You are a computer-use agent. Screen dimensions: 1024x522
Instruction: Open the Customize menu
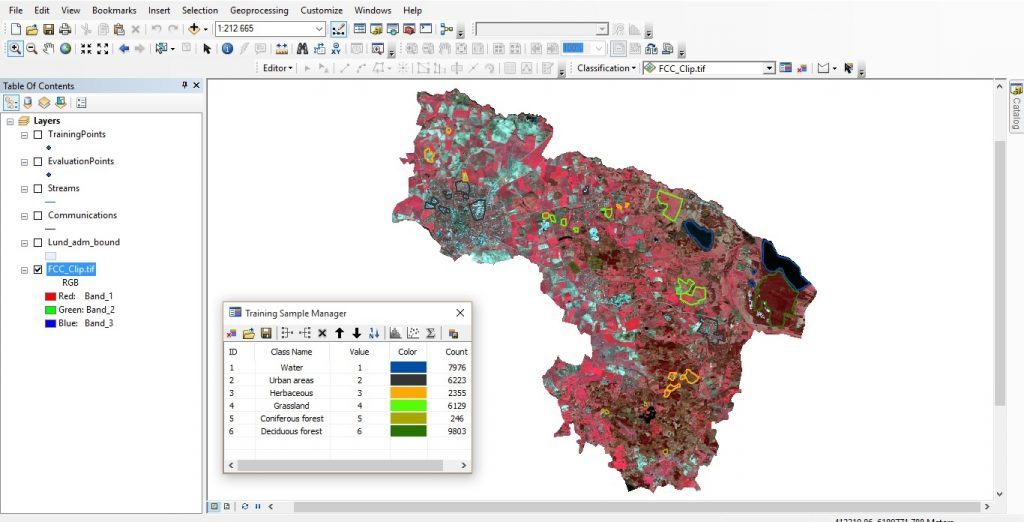click(321, 10)
